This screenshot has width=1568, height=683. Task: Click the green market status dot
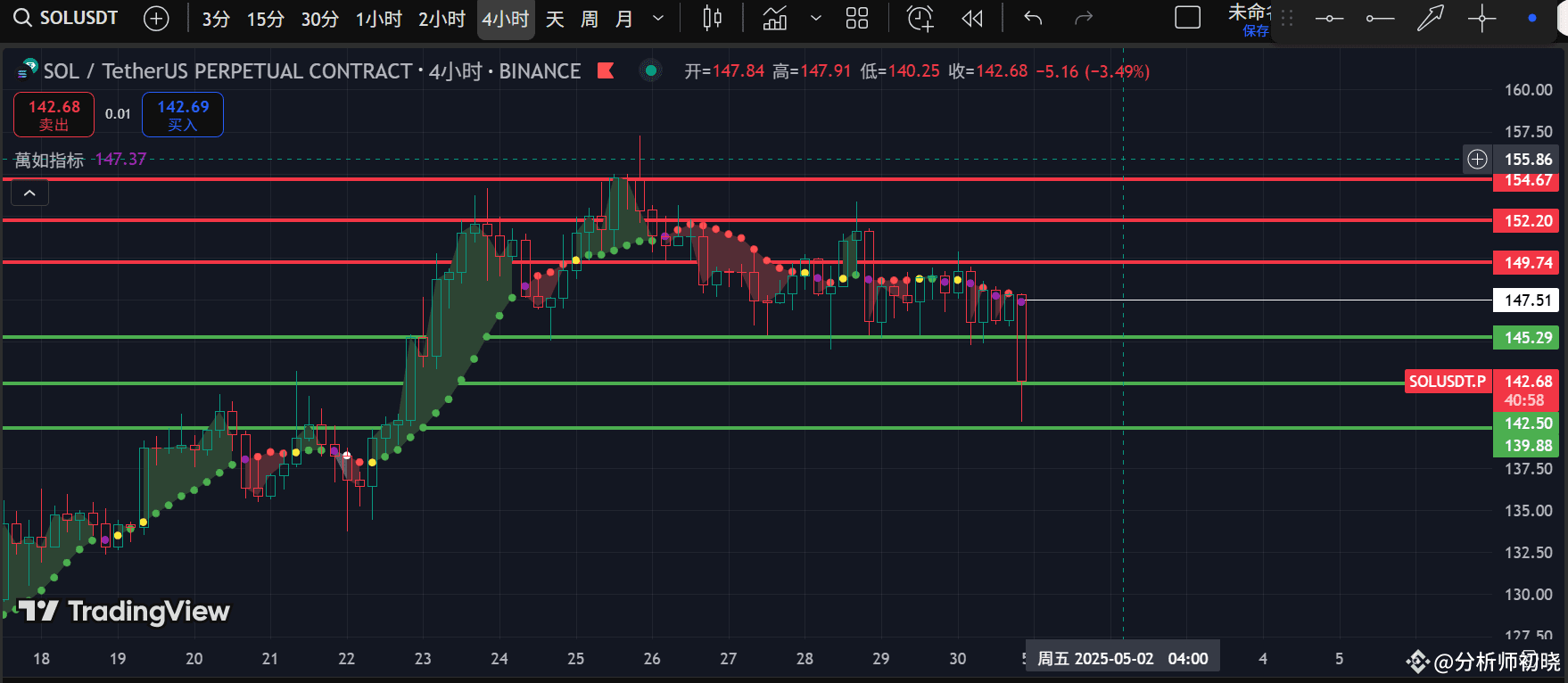tap(651, 70)
